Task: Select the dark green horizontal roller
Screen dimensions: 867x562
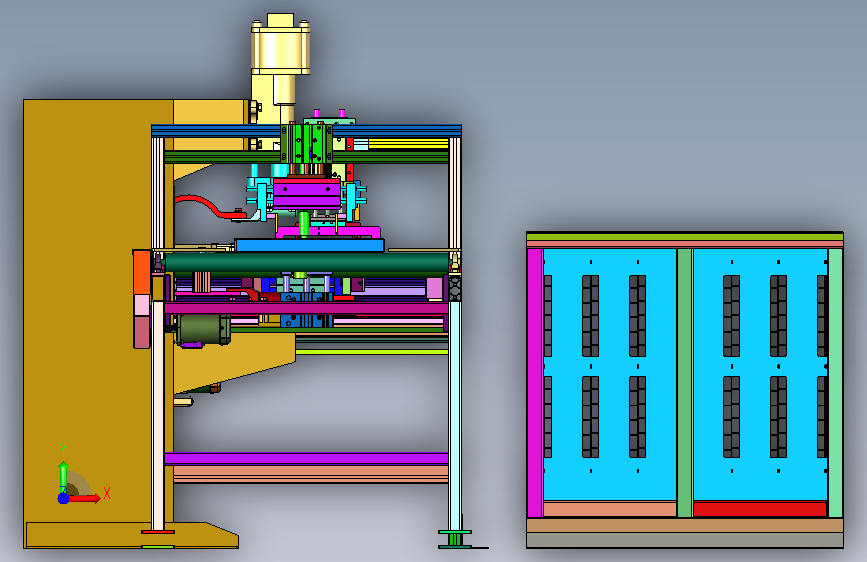Action: coord(307,262)
